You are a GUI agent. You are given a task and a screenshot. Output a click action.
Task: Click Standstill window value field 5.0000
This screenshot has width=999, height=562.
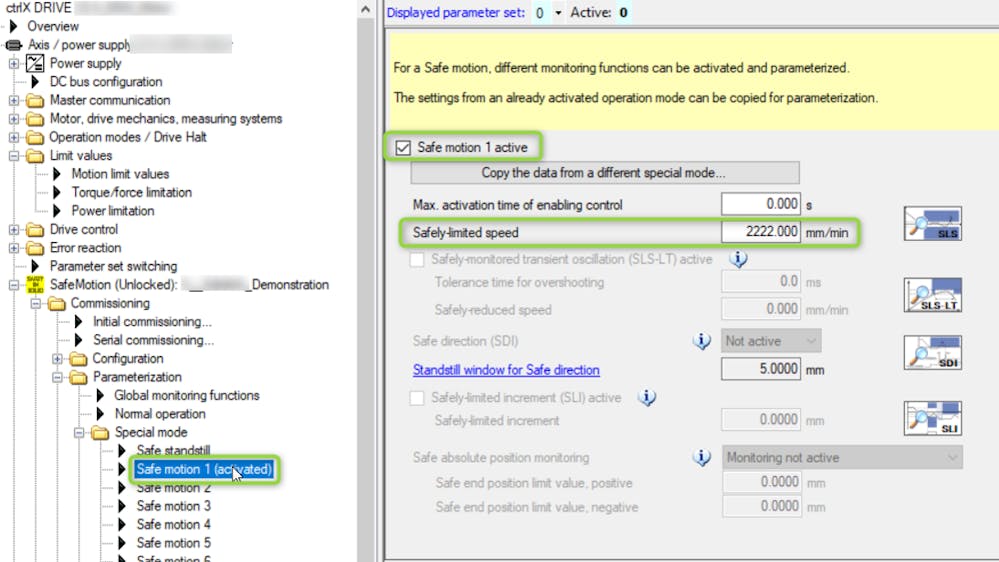pos(761,368)
